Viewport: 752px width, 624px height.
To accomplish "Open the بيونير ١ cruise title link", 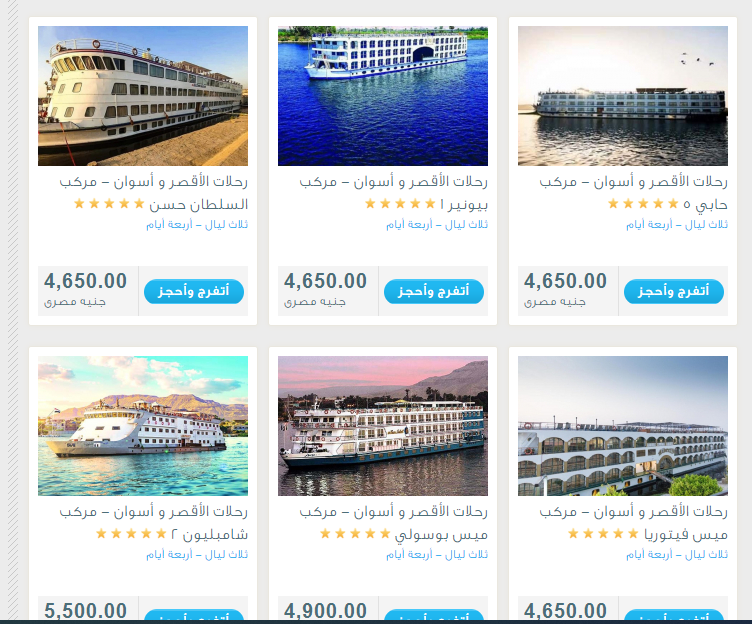I will [x=393, y=193].
